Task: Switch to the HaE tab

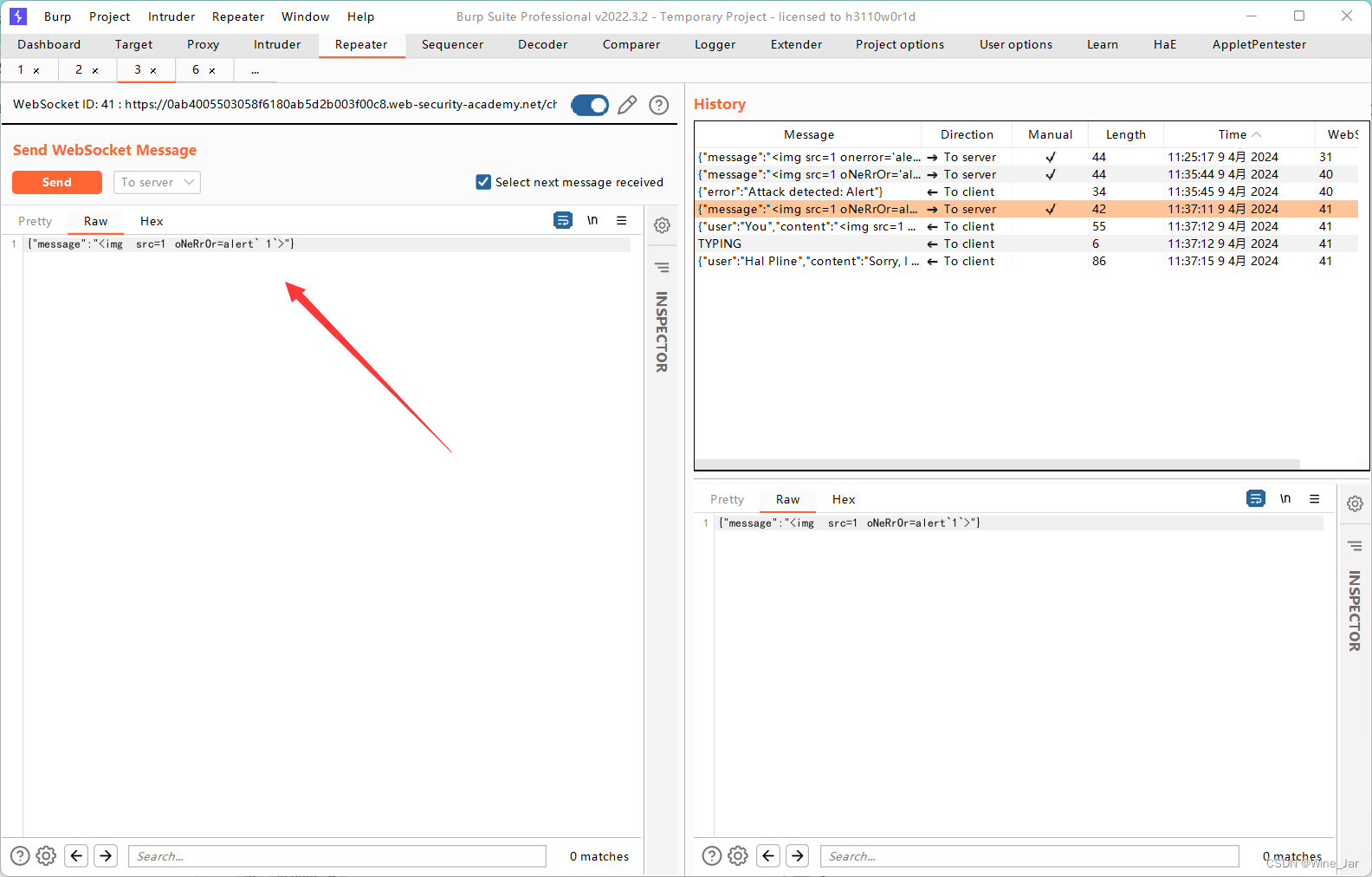Action: [x=1165, y=45]
